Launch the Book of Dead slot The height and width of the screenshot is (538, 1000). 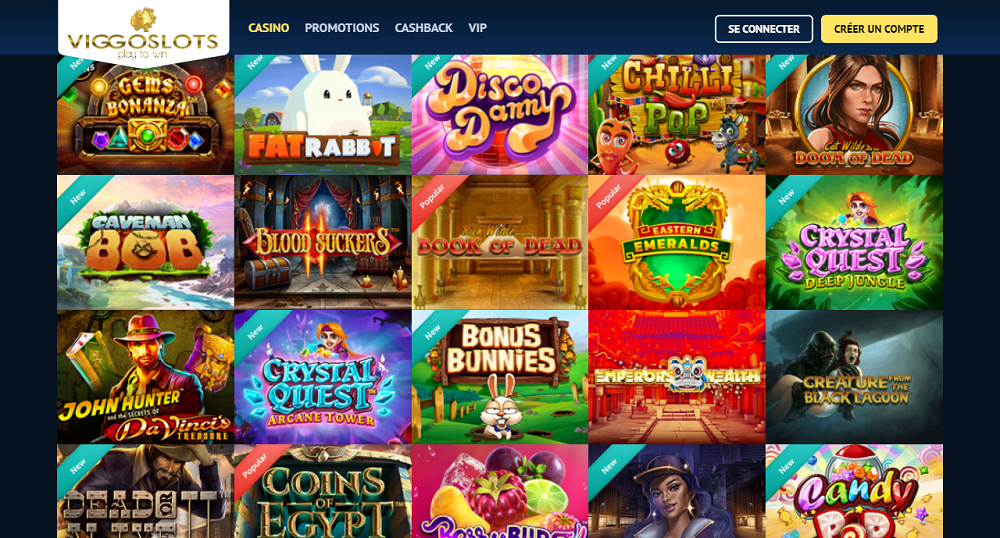click(500, 243)
